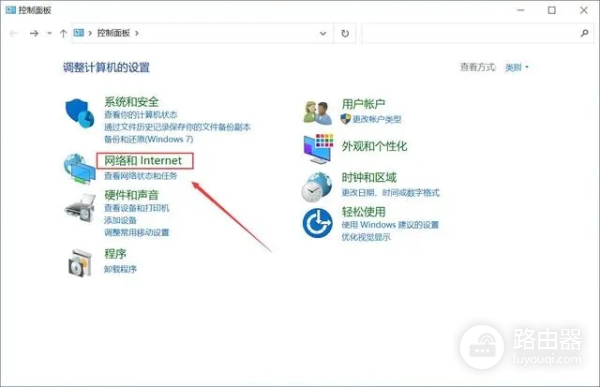
Task: Open 系统和安全 category
Action: (131, 102)
